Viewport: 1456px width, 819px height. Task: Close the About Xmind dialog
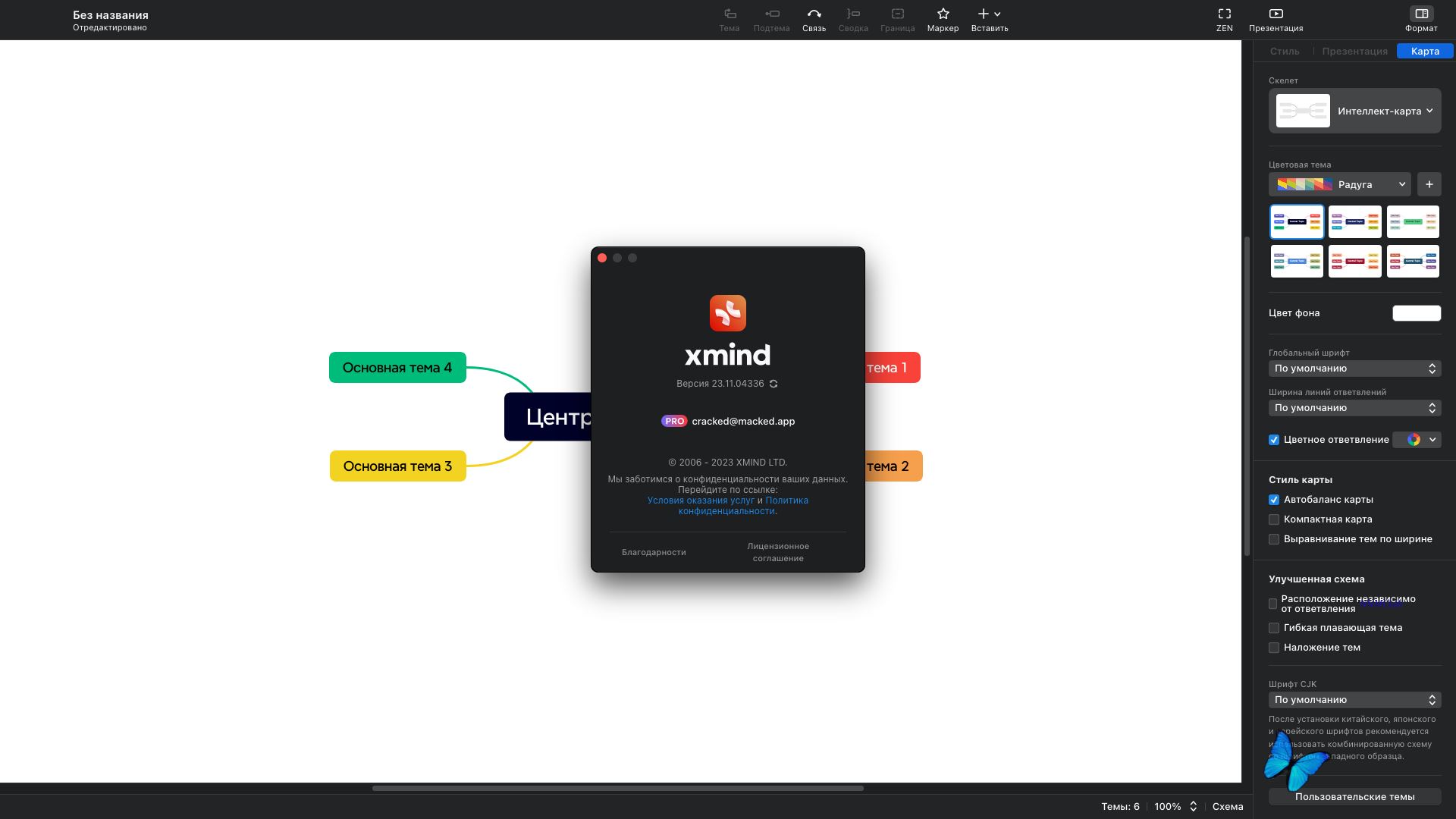[x=602, y=258]
